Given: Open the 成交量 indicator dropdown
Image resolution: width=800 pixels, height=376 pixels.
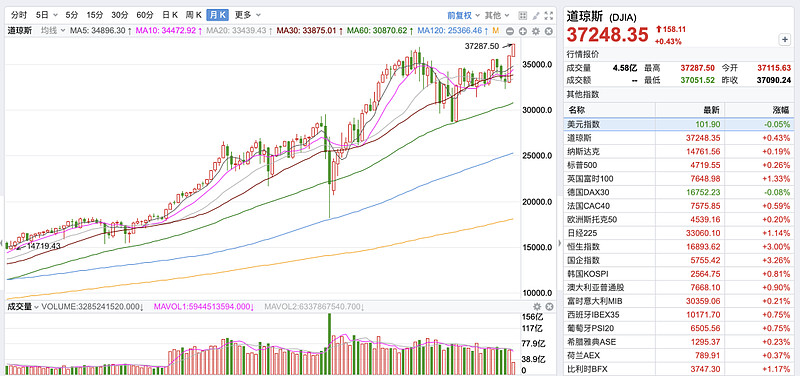Looking at the screenshot, I should click(22, 307).
